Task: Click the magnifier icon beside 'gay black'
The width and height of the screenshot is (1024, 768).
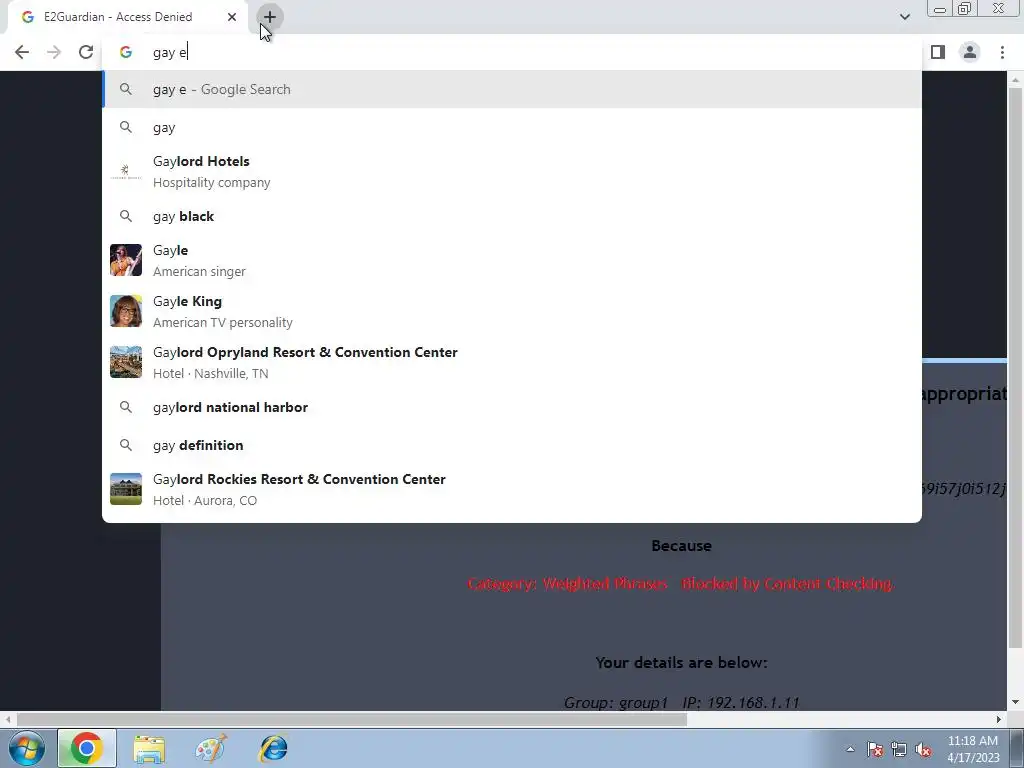Action: (x=126, y=216)
